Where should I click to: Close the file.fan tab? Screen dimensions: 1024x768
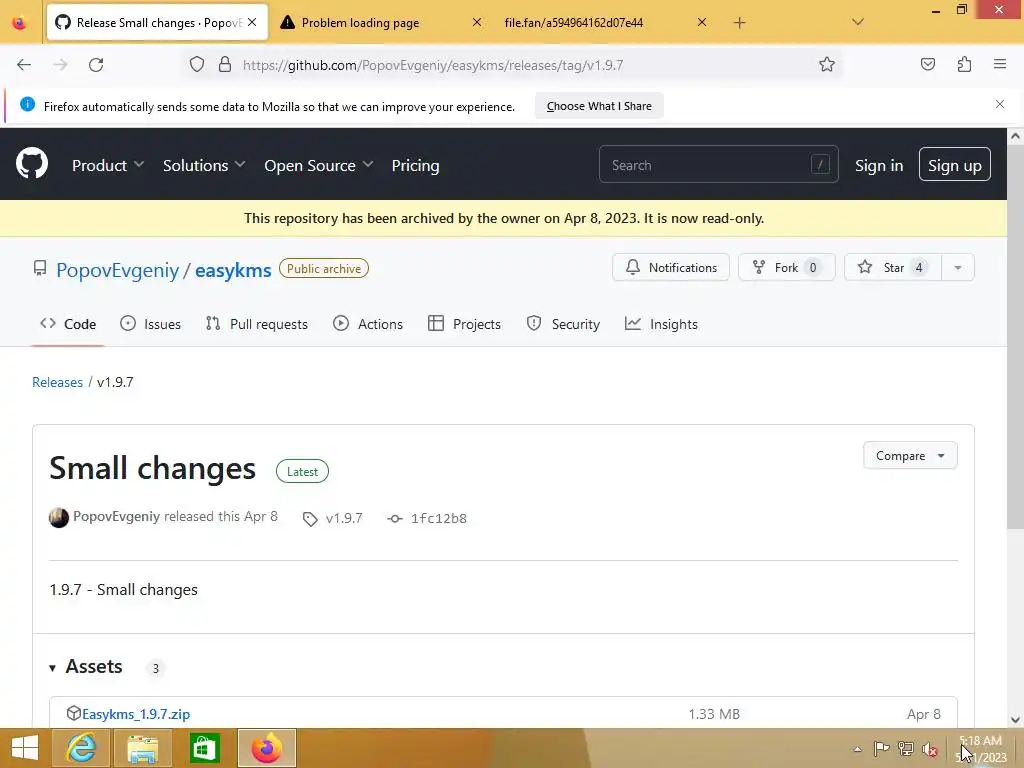tap(702, 22)
